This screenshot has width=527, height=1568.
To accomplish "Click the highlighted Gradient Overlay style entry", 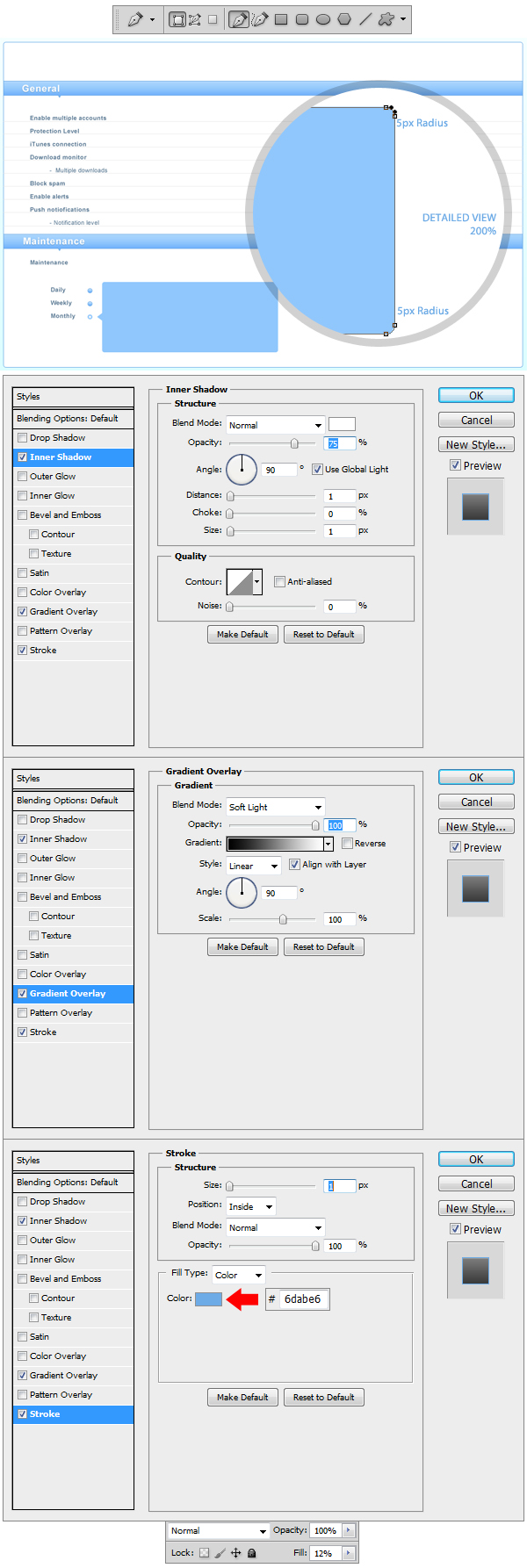I will pos(73,994).
